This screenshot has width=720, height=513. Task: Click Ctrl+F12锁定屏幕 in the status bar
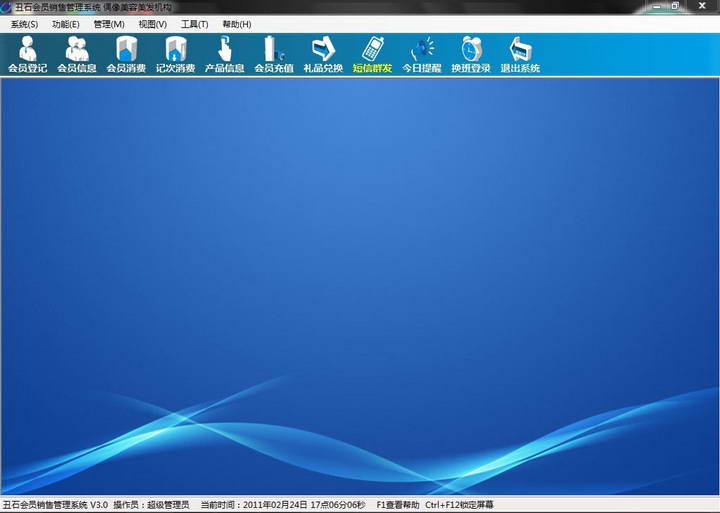[459, 505]
